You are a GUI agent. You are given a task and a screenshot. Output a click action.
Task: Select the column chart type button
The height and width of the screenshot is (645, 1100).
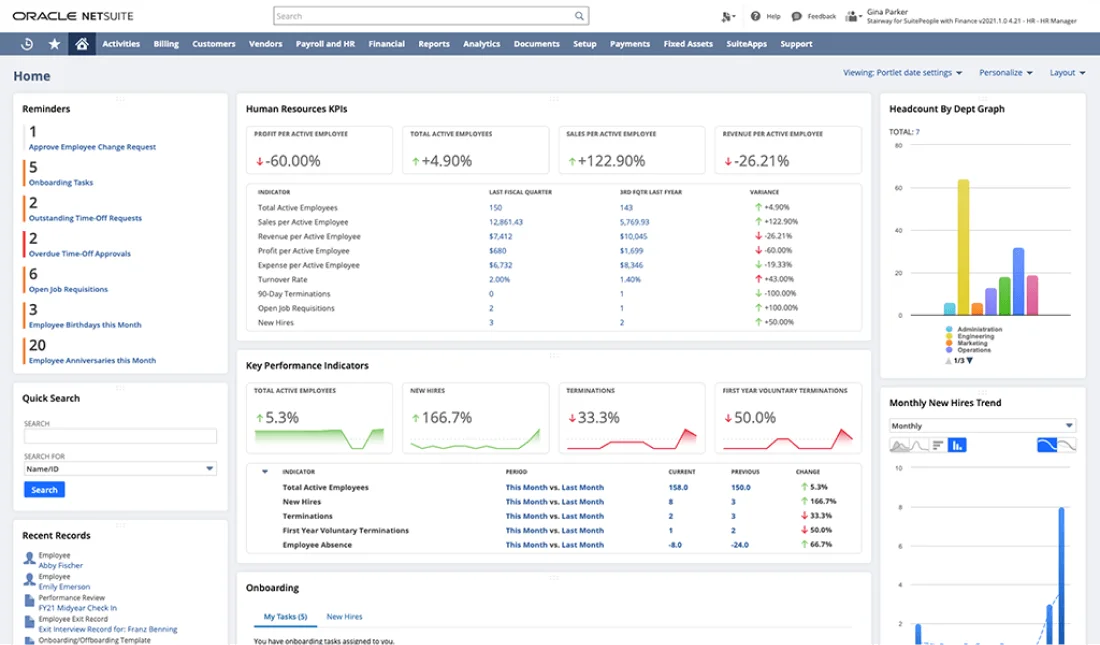pyautogui.click(x=957, y=445)
